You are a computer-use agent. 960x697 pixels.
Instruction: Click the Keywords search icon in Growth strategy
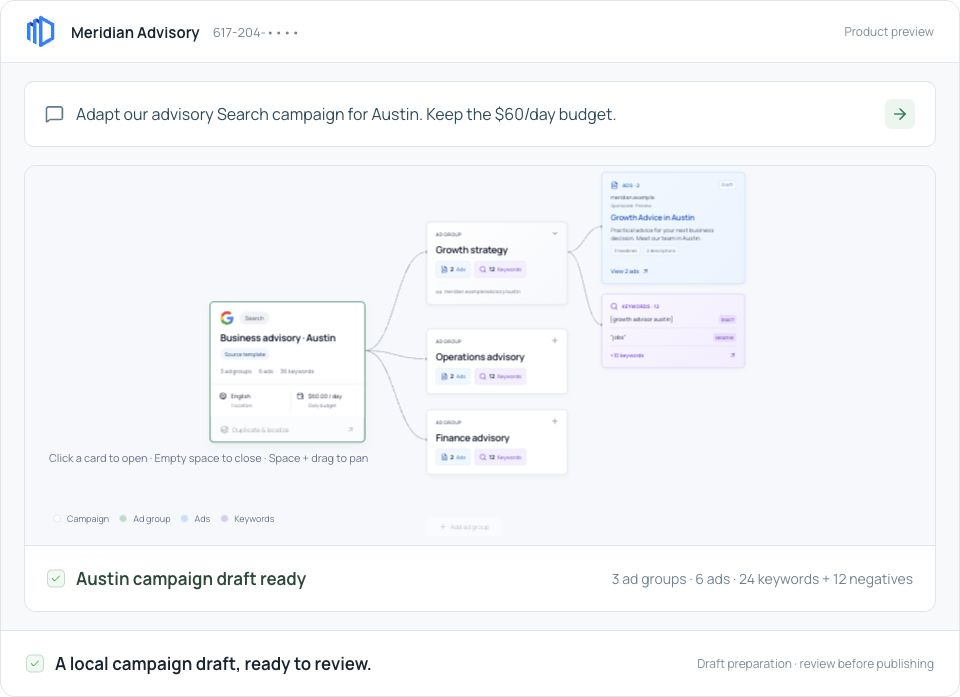[x=482, y=269]
